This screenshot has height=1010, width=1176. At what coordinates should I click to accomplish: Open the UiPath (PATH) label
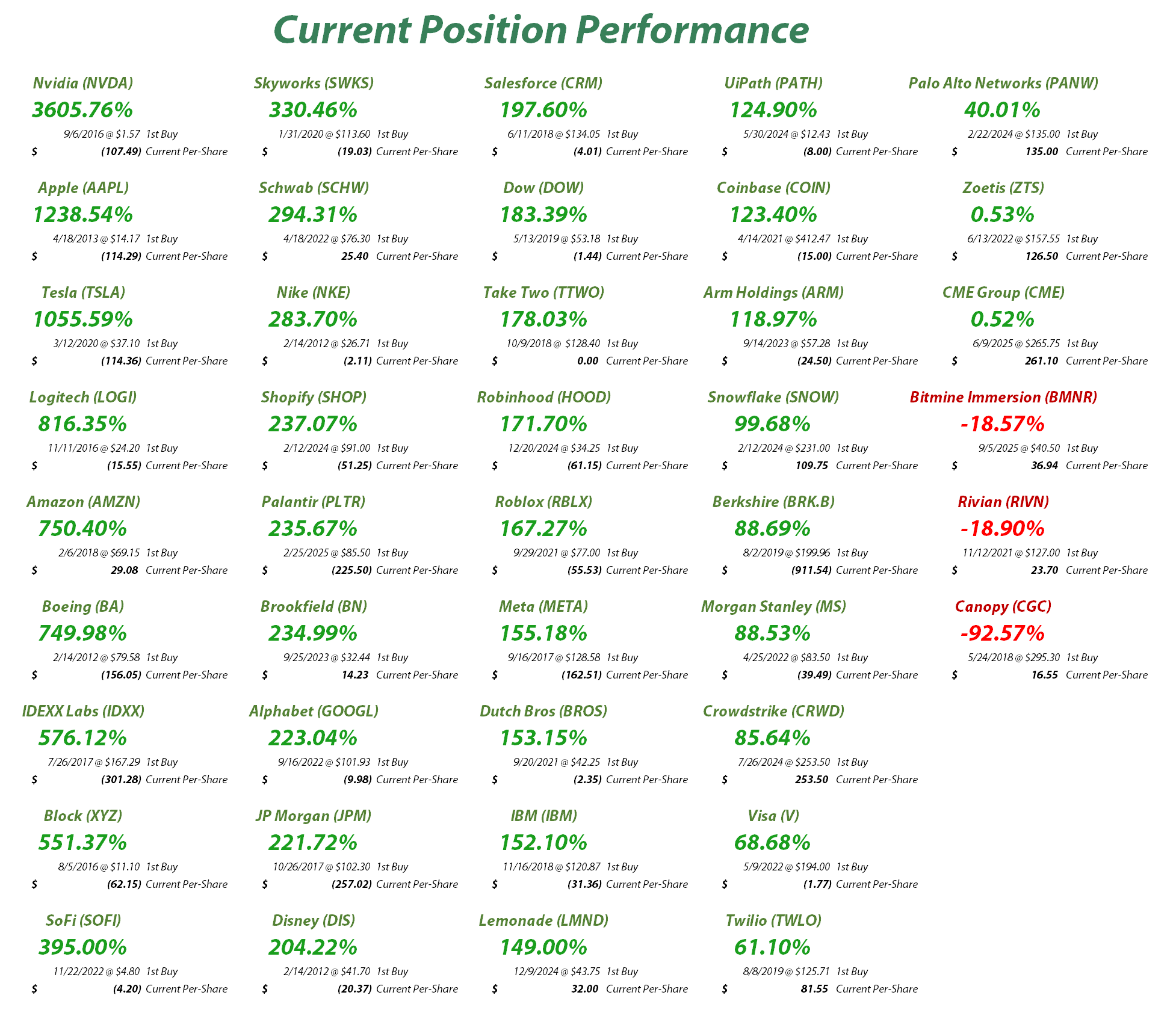(x=773, y=83)
